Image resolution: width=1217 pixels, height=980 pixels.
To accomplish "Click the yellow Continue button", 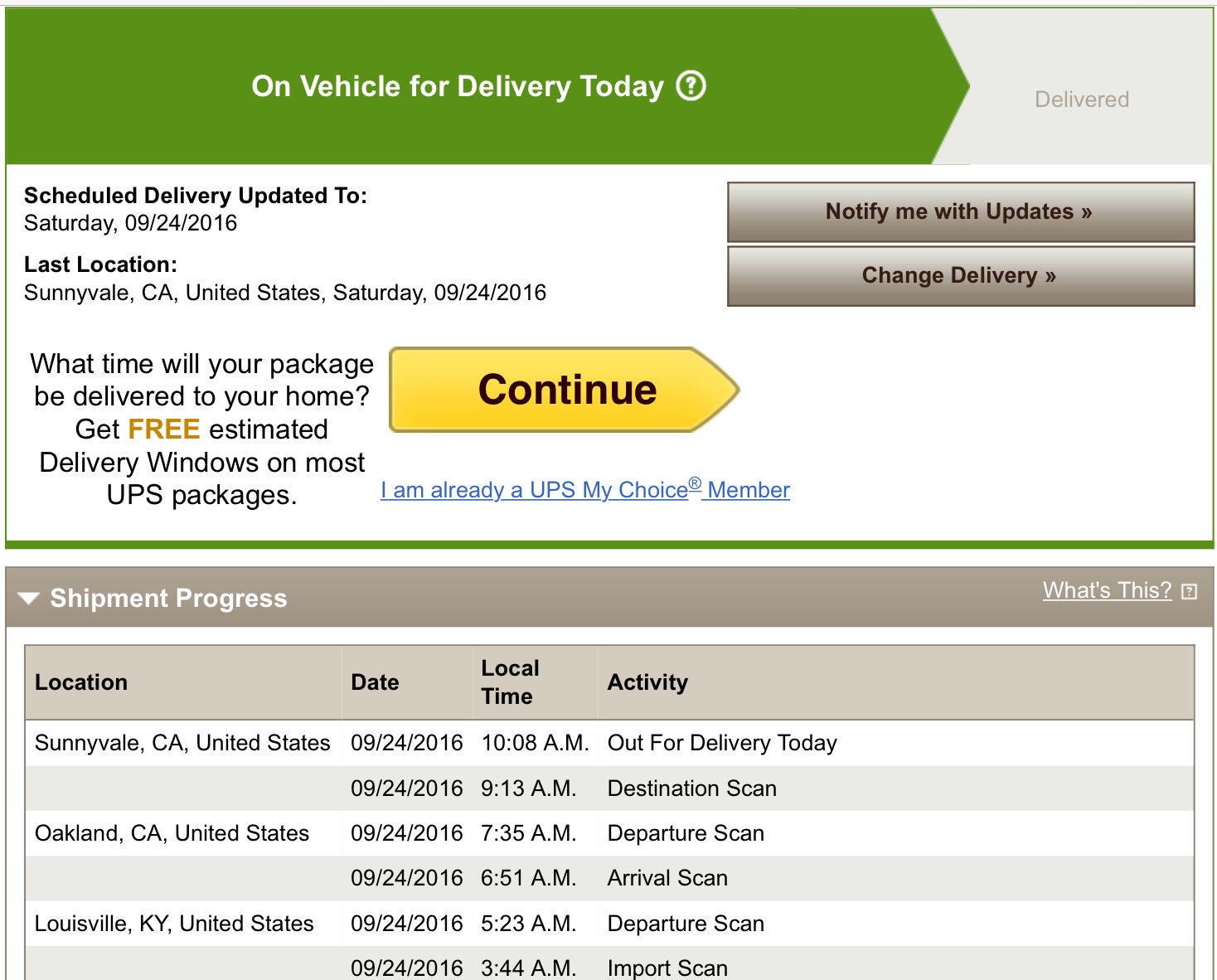I will click(565, 390).
